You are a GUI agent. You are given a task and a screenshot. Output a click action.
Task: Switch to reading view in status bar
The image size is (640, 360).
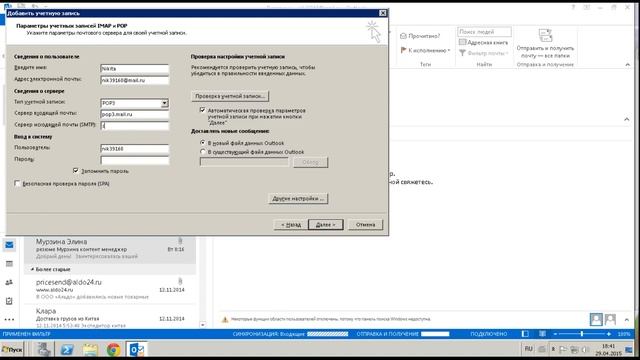click(x=542, y=334)
